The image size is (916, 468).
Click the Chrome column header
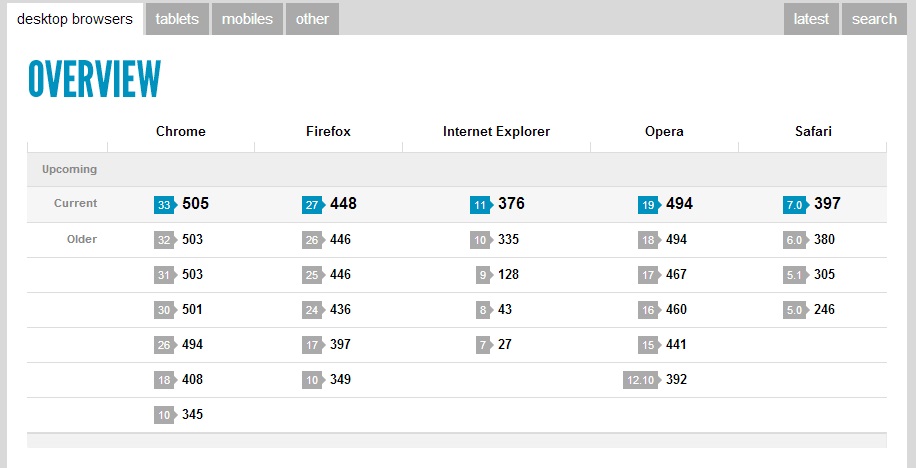click(181, 131)
